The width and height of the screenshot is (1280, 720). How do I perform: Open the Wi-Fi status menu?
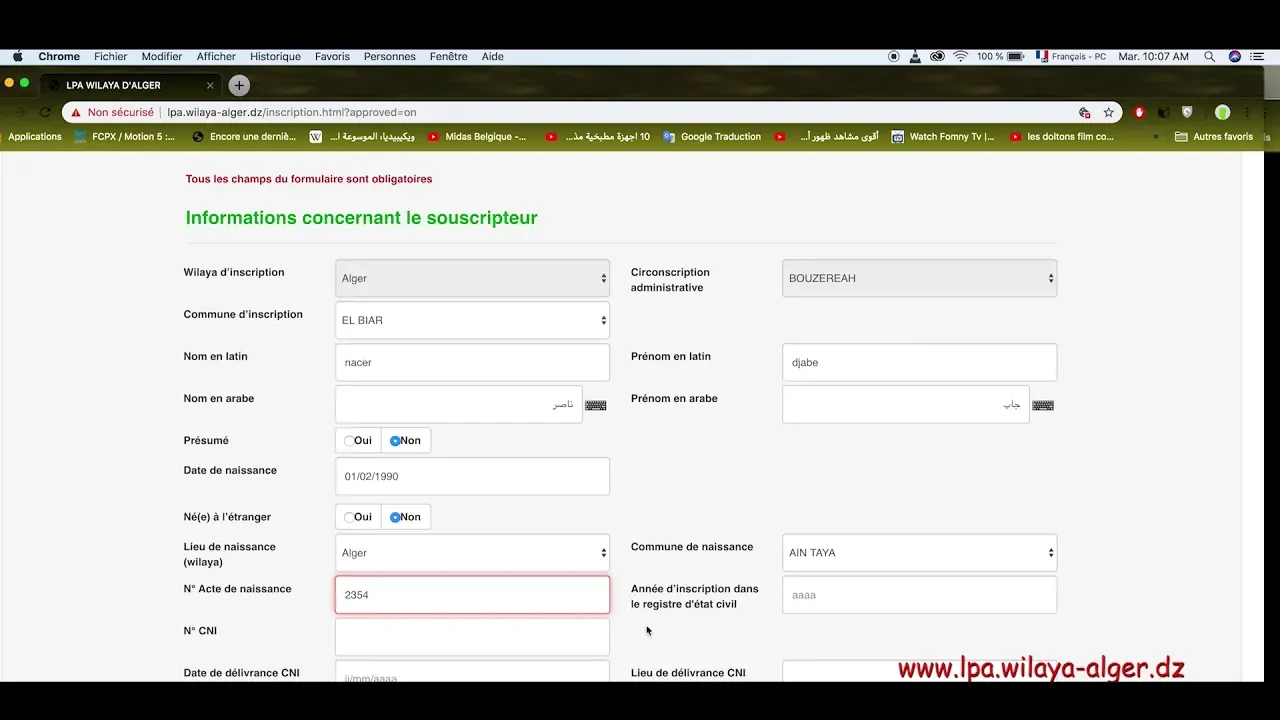(960, 57)
